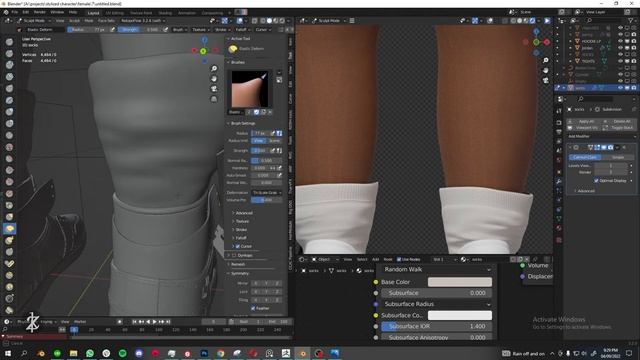
Task: Click the zoom magnifier icon in the sculpt viewport
Action: (214, 69)
